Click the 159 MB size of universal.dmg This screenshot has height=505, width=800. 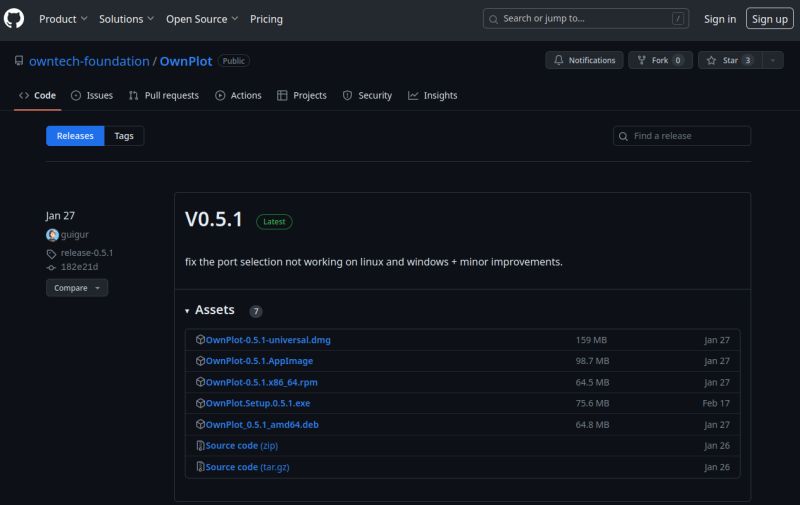coord(591,340)
